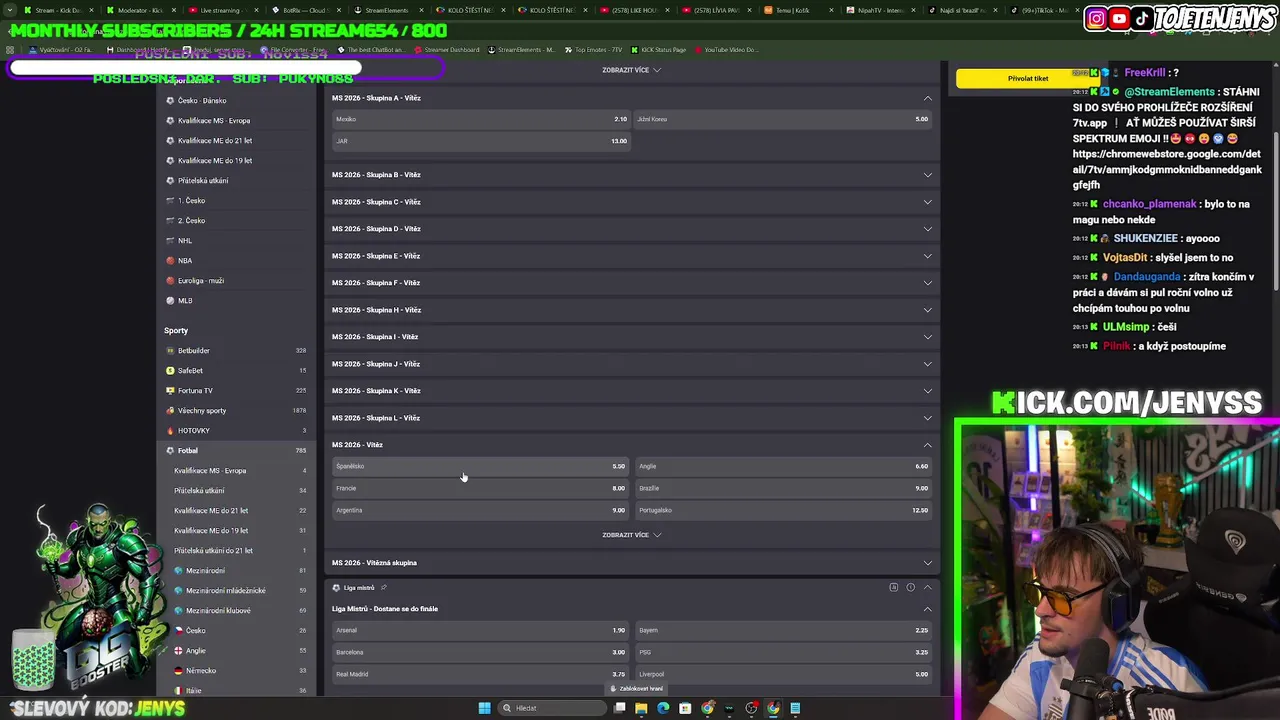Expand MS 2026 - Skupina C - Vítěz

click(928, 202)
